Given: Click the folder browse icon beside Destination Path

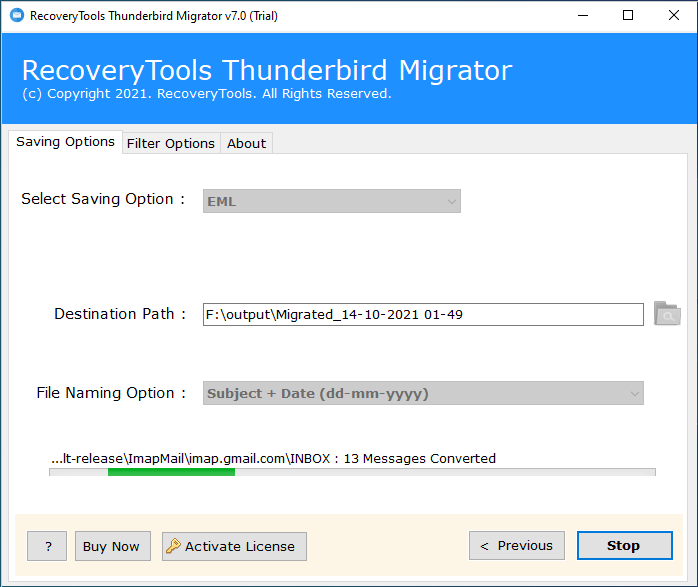Looking at the screenshot, I should pyautogui.click(x=667, y=314).
